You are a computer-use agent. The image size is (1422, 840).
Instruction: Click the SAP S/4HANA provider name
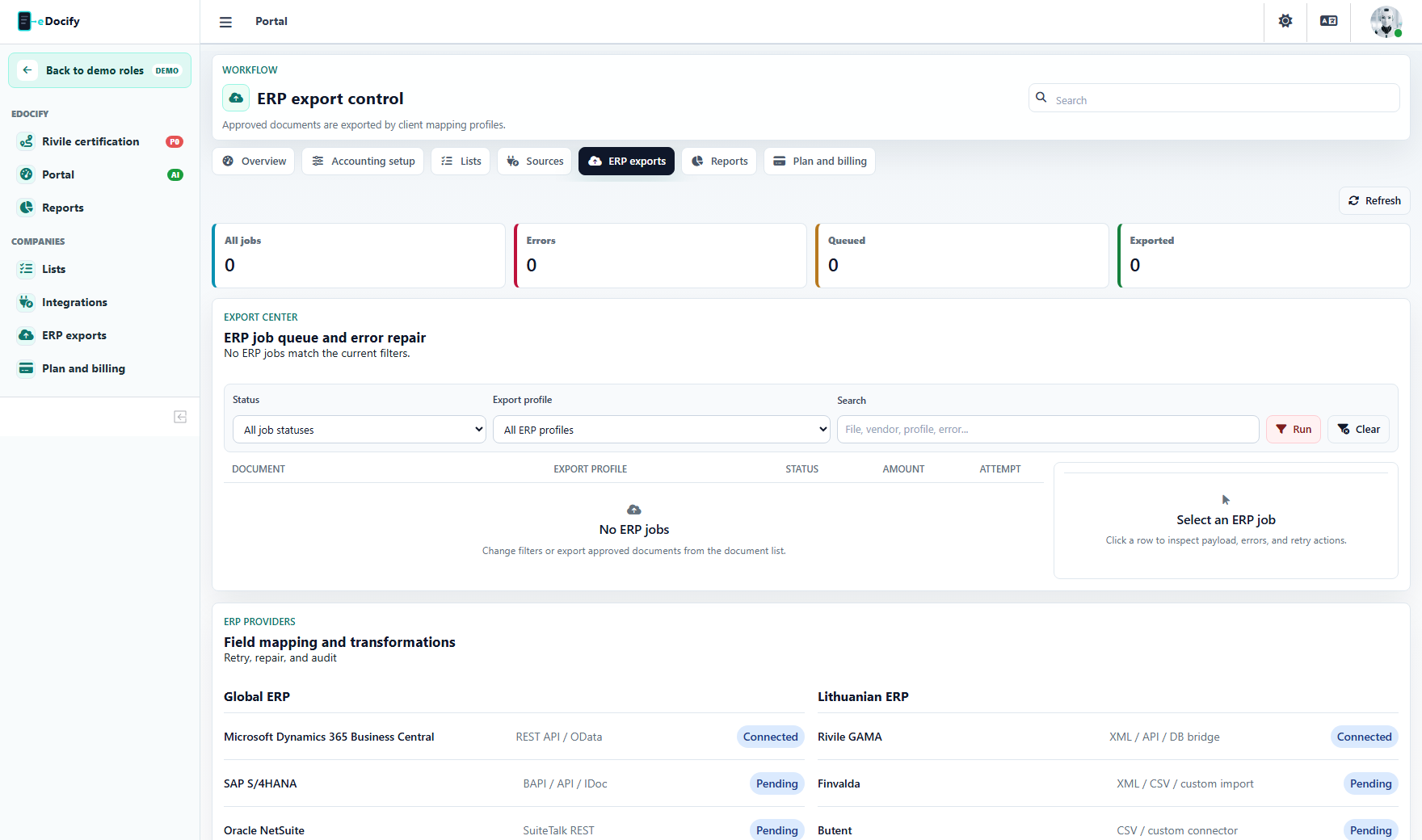[x=260, y=783]
